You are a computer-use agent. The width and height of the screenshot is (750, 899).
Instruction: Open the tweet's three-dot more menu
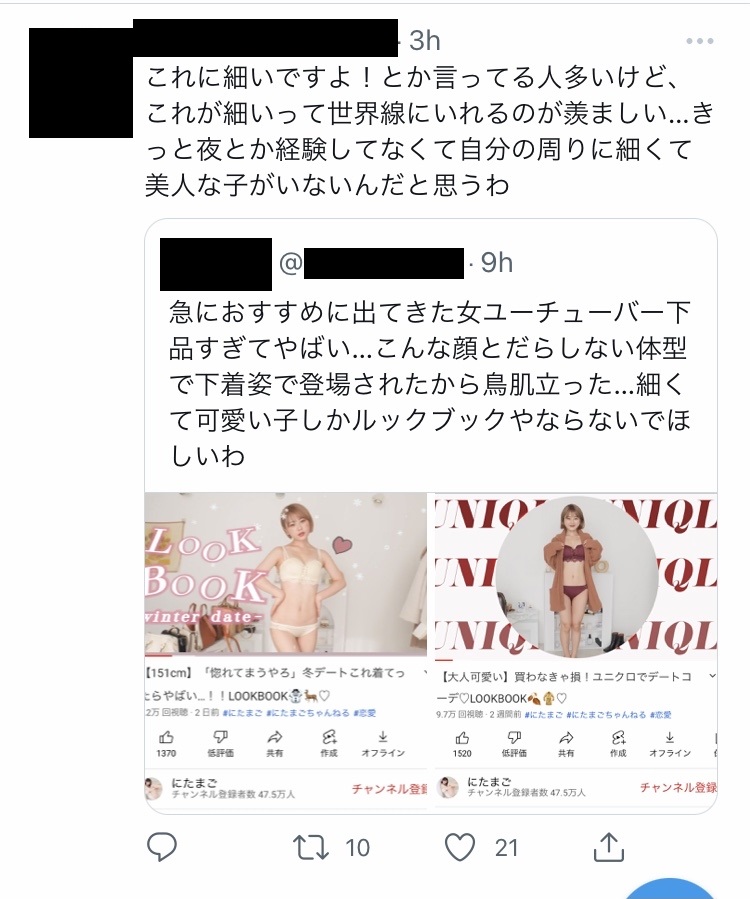(x=700, y=41)
